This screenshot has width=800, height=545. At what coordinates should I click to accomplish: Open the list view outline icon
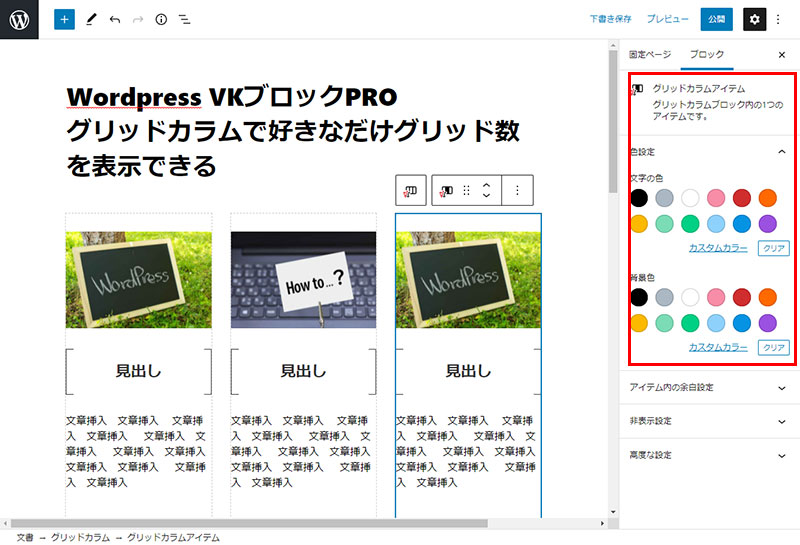pyautogui.click(x=184, y=19)
